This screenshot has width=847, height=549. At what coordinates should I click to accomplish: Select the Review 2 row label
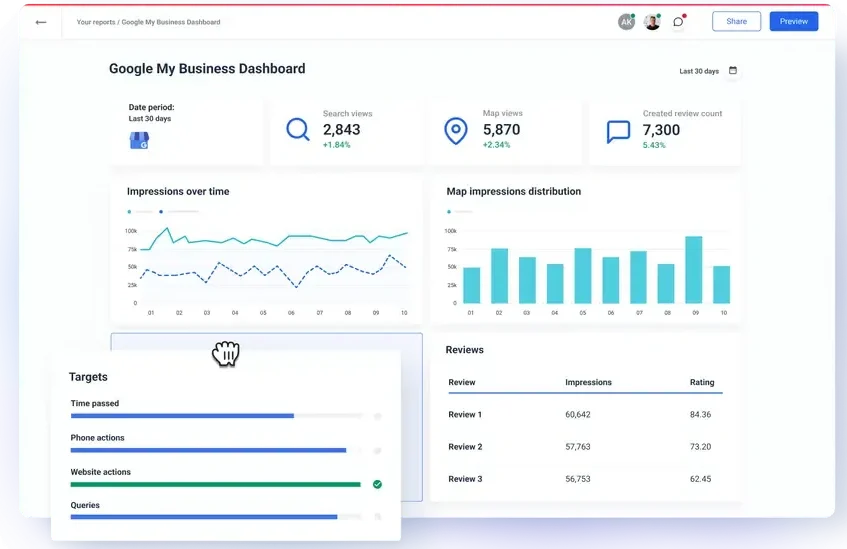465,447
